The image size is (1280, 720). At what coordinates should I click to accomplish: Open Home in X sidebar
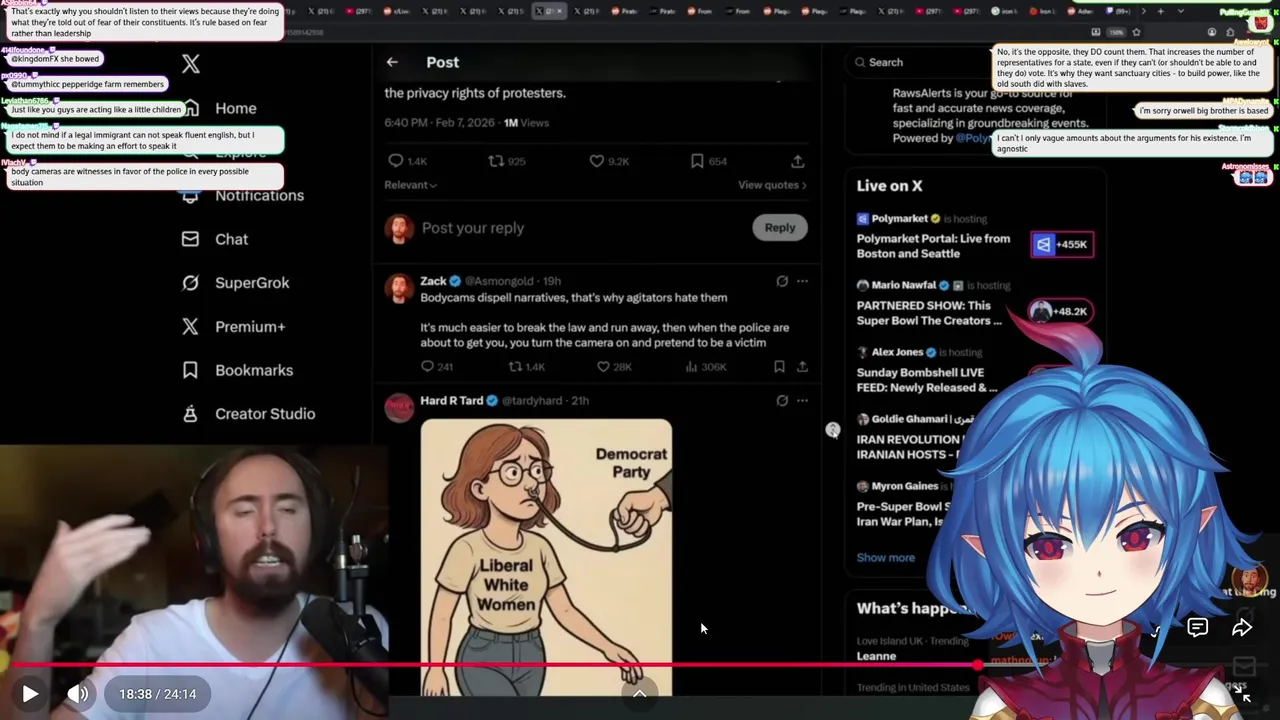coord(236,108)
